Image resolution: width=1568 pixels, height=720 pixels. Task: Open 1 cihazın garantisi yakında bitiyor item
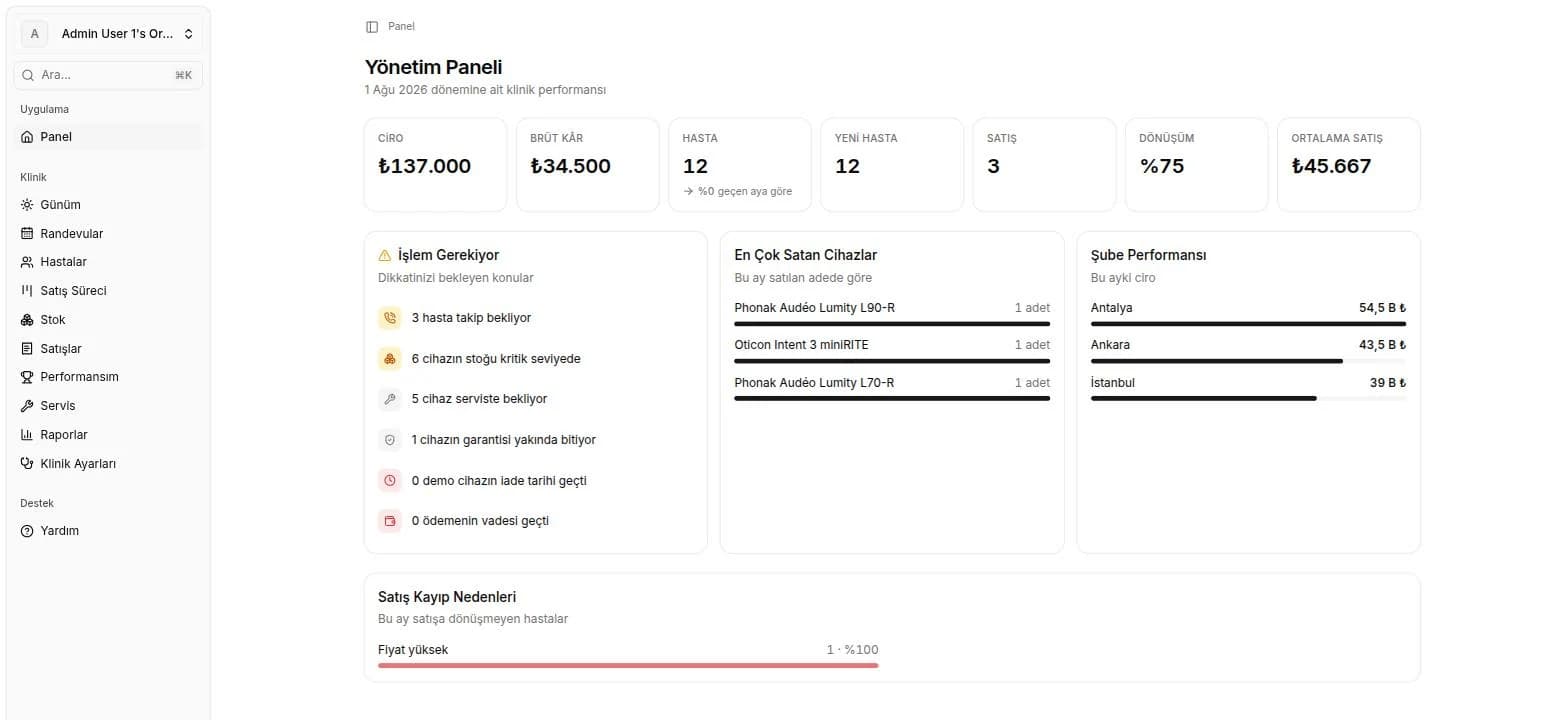536,440
